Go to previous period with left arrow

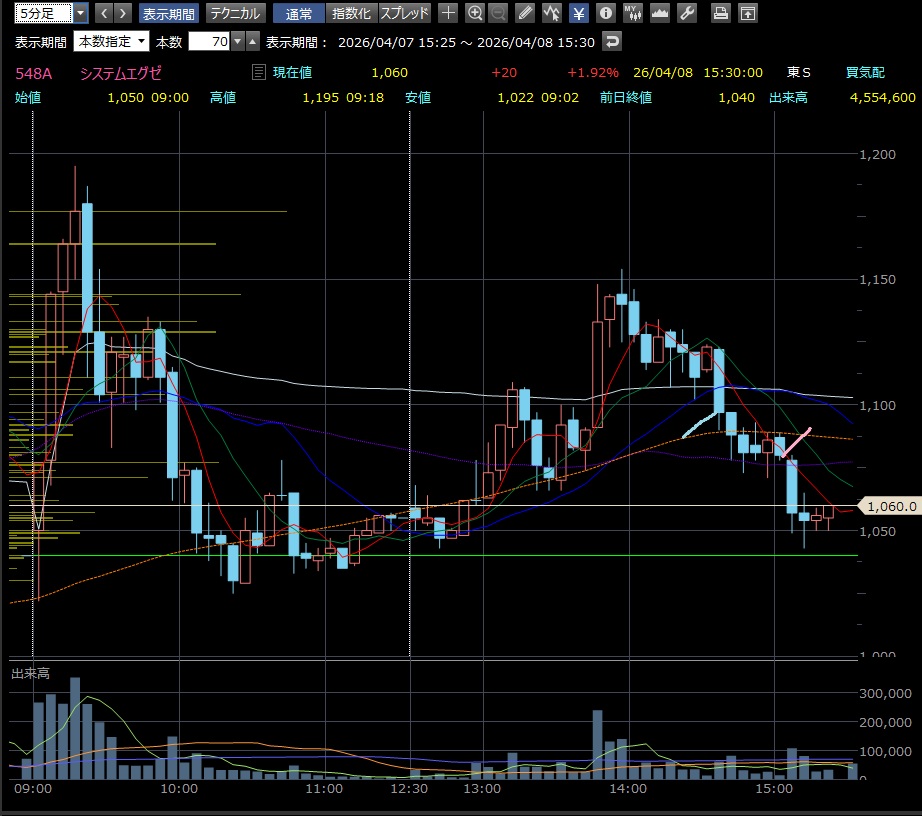[x=102, y=13]
